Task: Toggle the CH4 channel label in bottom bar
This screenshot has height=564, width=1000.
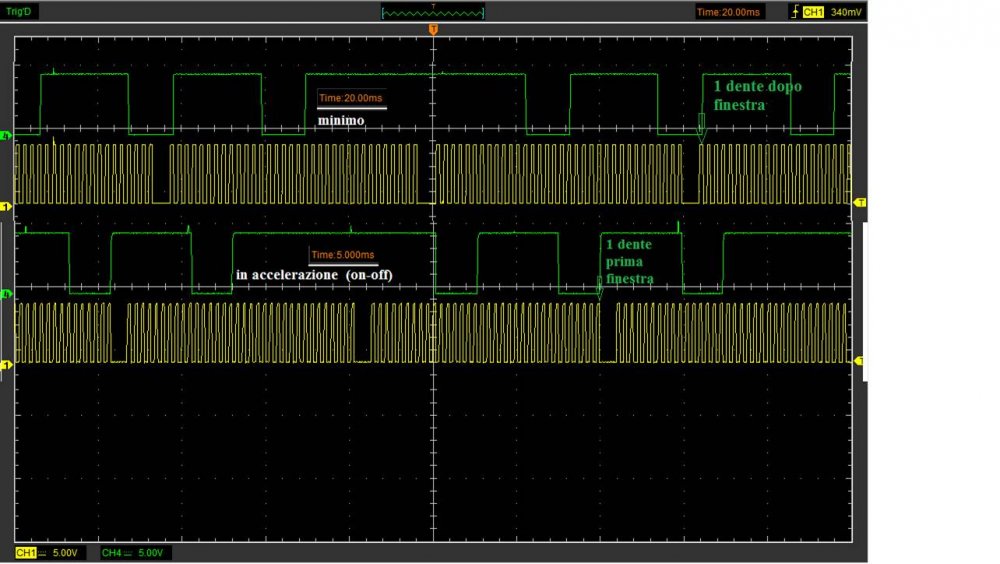Action: click(111, 552)
